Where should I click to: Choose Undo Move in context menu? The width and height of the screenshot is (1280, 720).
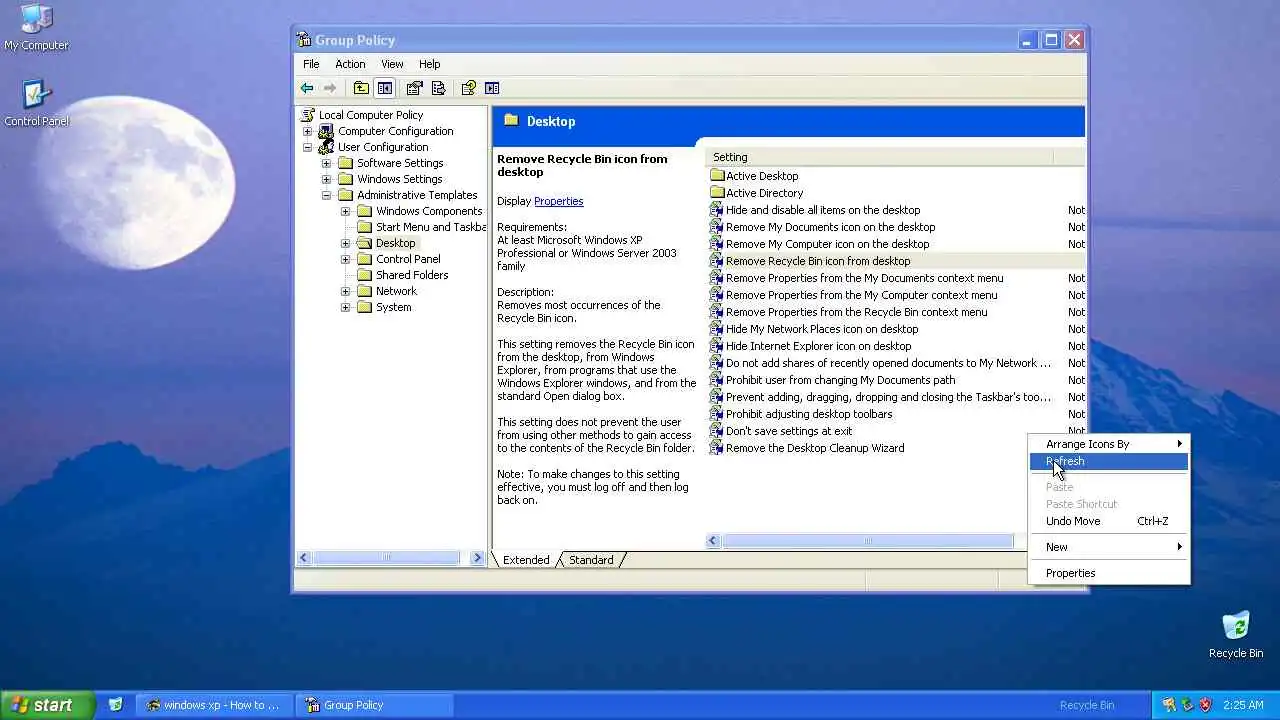coord(1109,521)
